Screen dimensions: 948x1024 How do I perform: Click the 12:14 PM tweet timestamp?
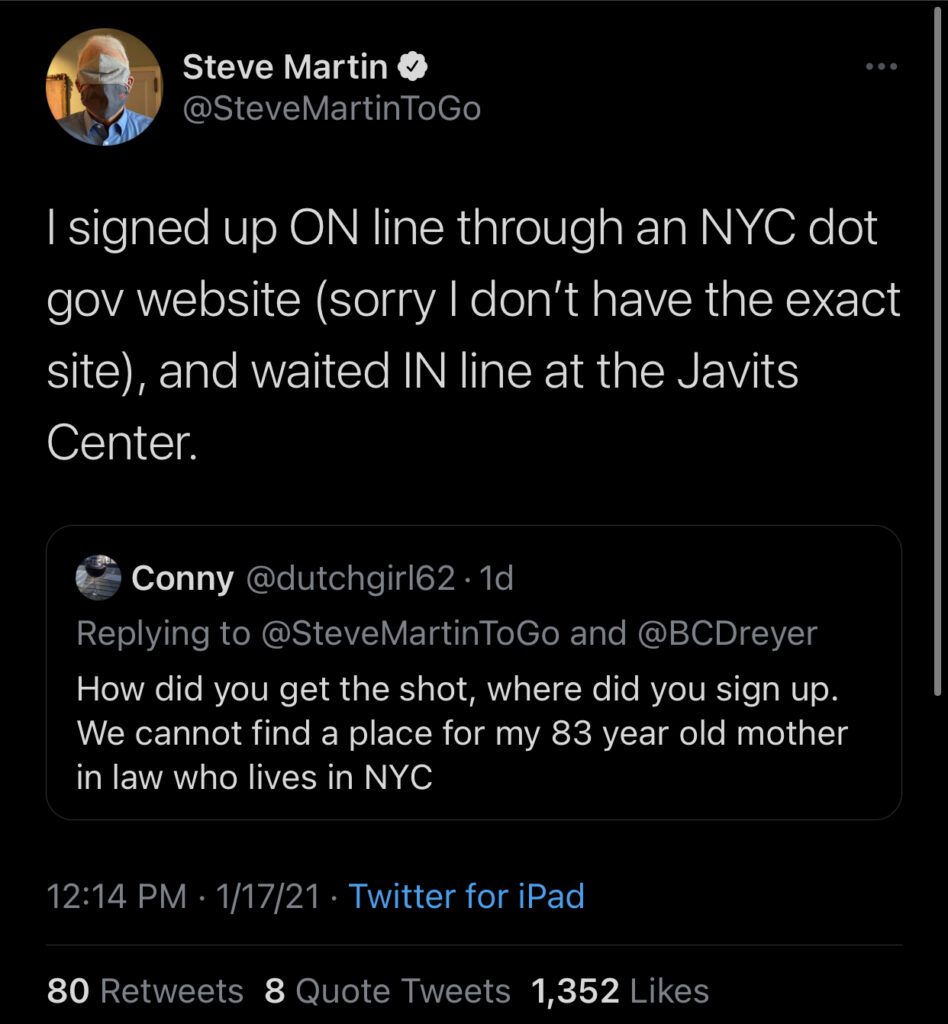pos(116,896)
